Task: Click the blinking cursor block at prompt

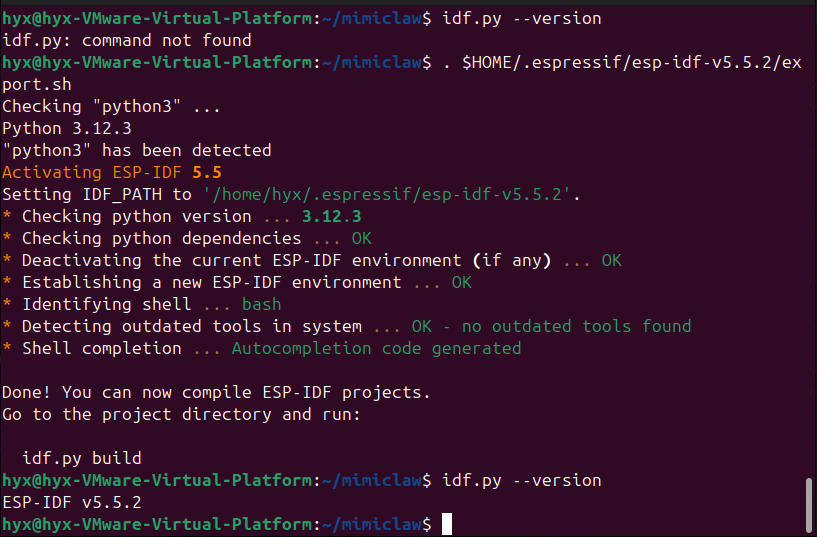Action: [447, 524]
